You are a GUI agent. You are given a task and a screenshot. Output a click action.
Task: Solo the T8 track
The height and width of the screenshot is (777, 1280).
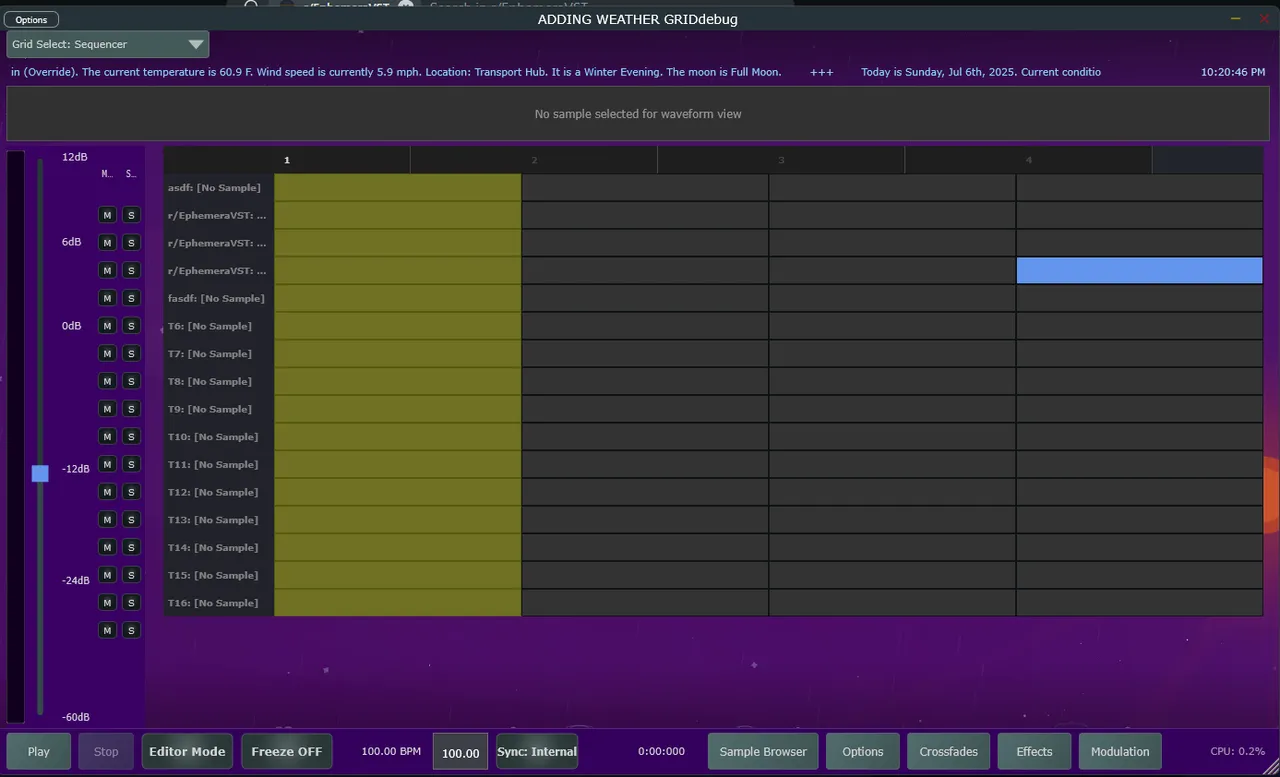point(131,408)
